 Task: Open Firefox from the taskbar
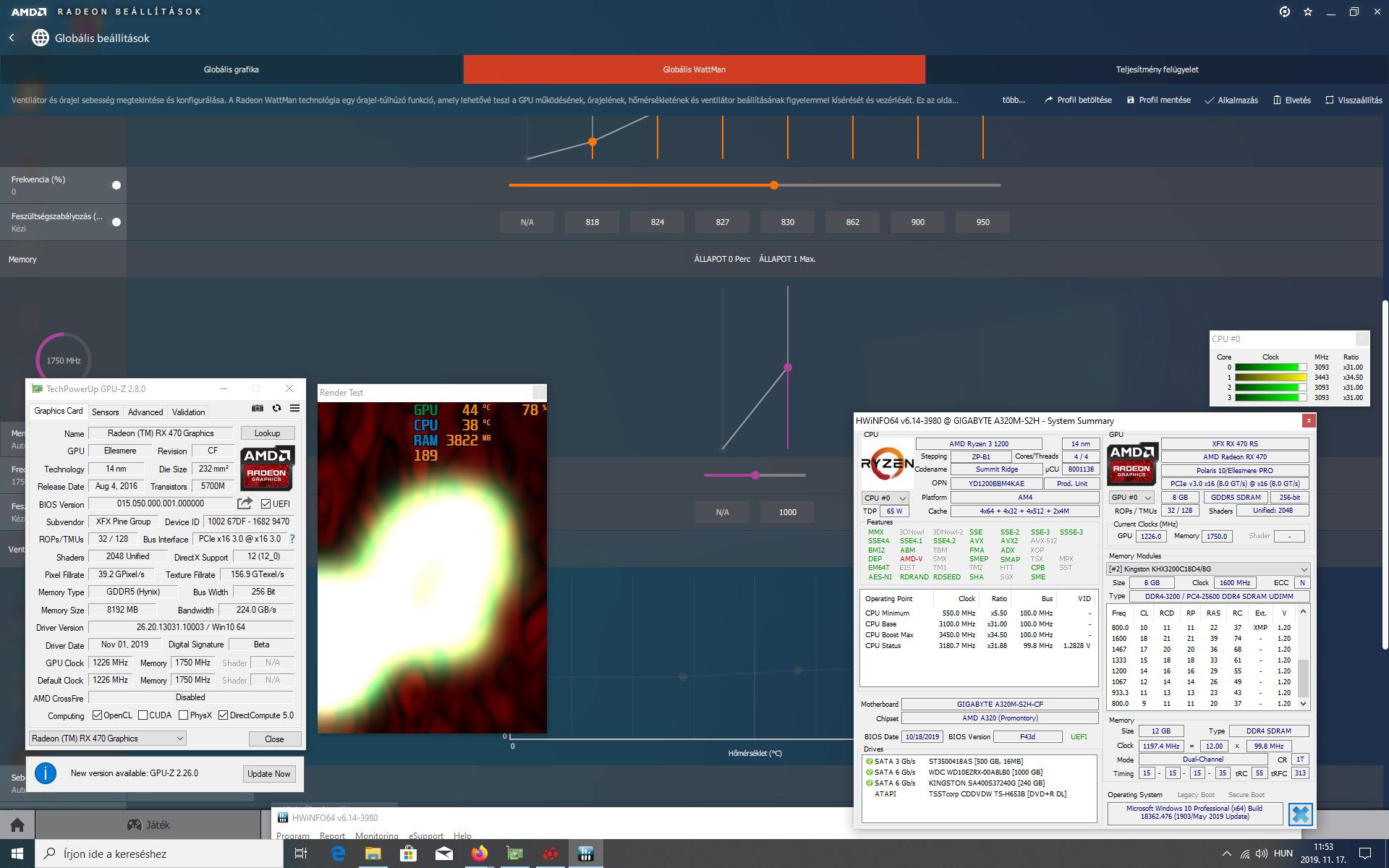tap(479, 854)
